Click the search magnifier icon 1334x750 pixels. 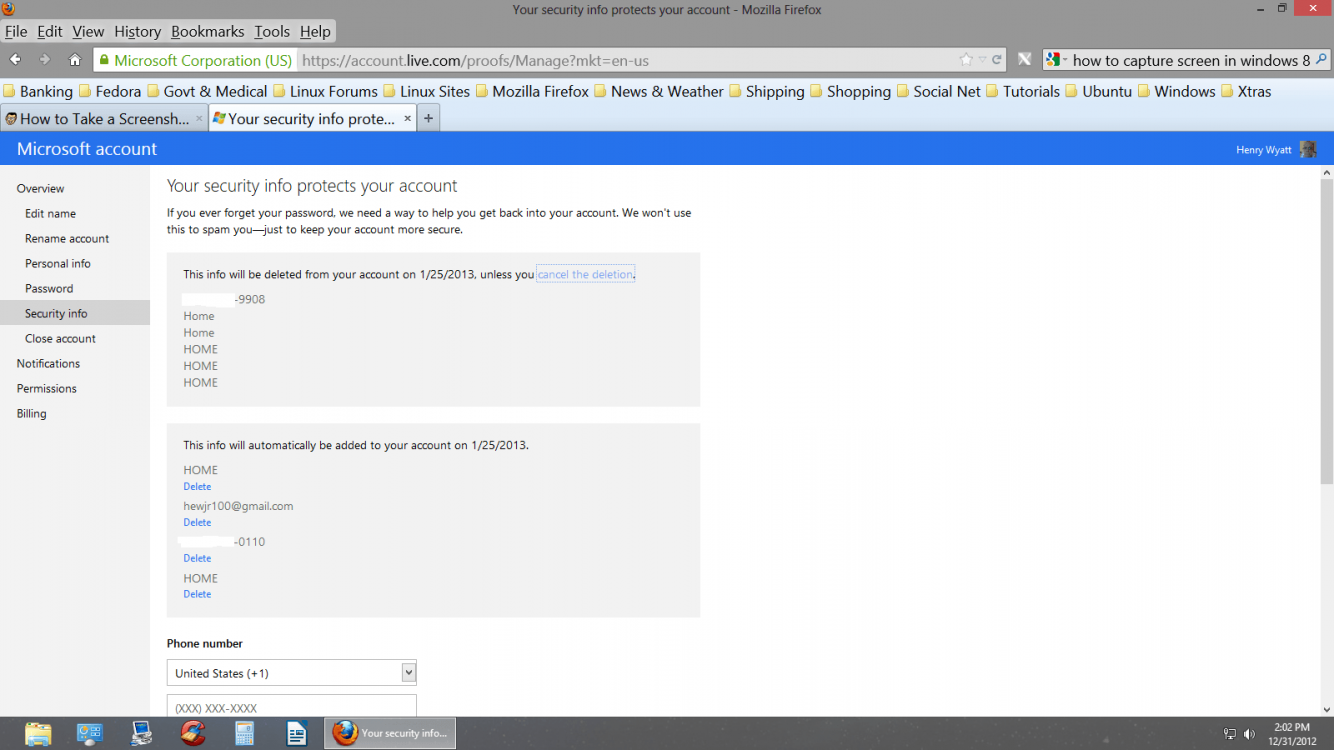pyautogui.click(x=1321, y=60)
